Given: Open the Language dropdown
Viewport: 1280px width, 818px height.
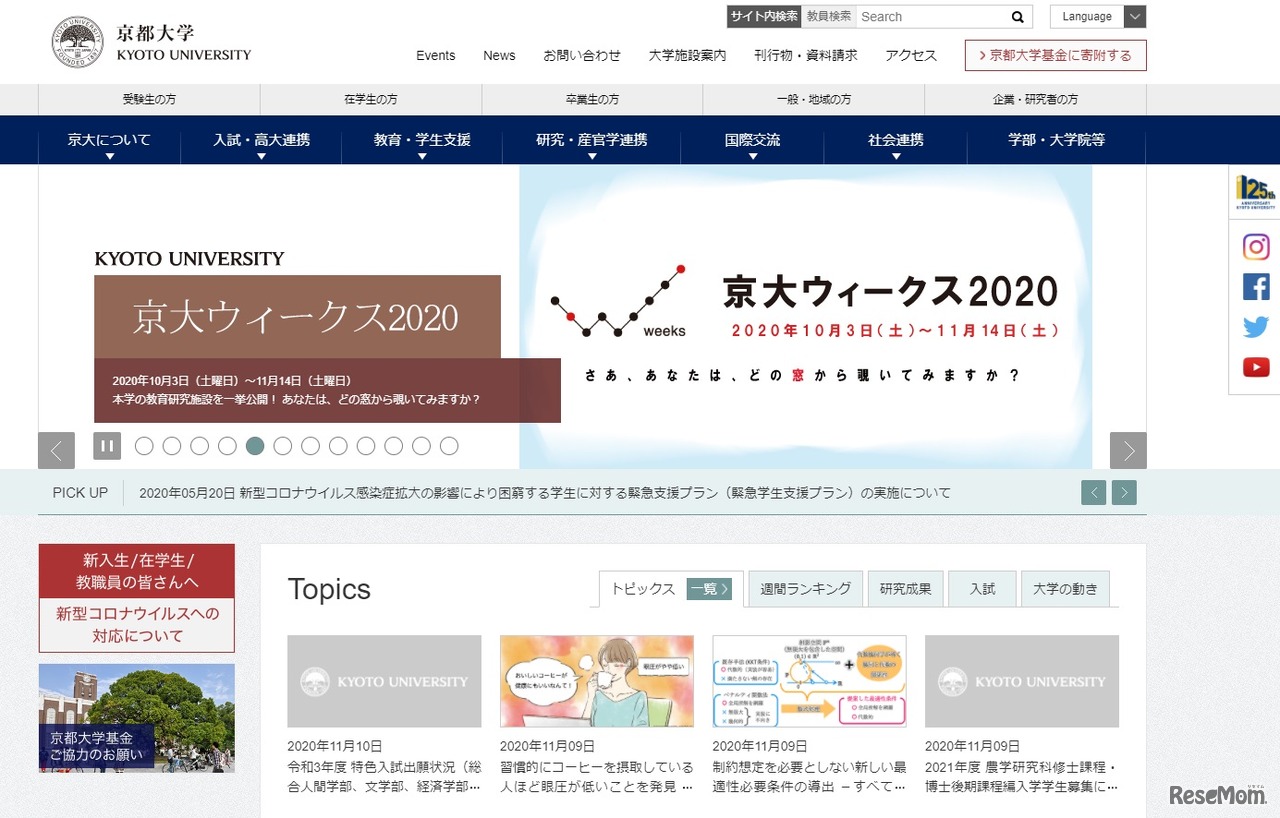Looking at the screenshot, I should 1098,17.
